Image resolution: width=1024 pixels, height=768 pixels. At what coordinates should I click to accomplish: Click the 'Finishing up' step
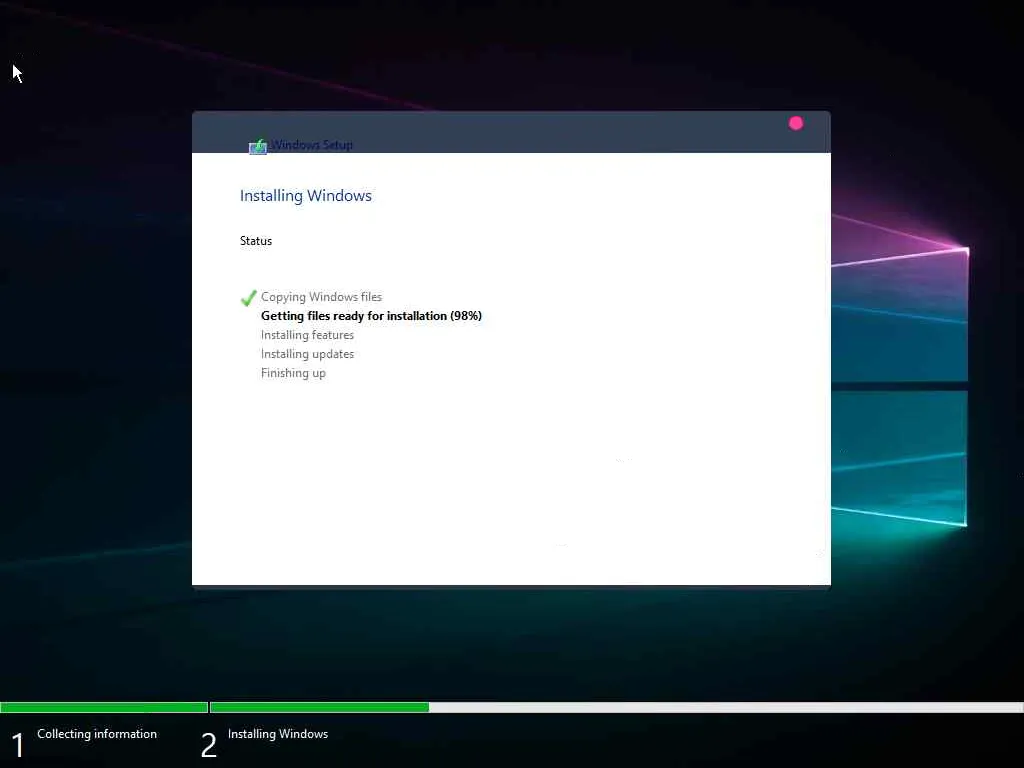click(x=293, y=373)
